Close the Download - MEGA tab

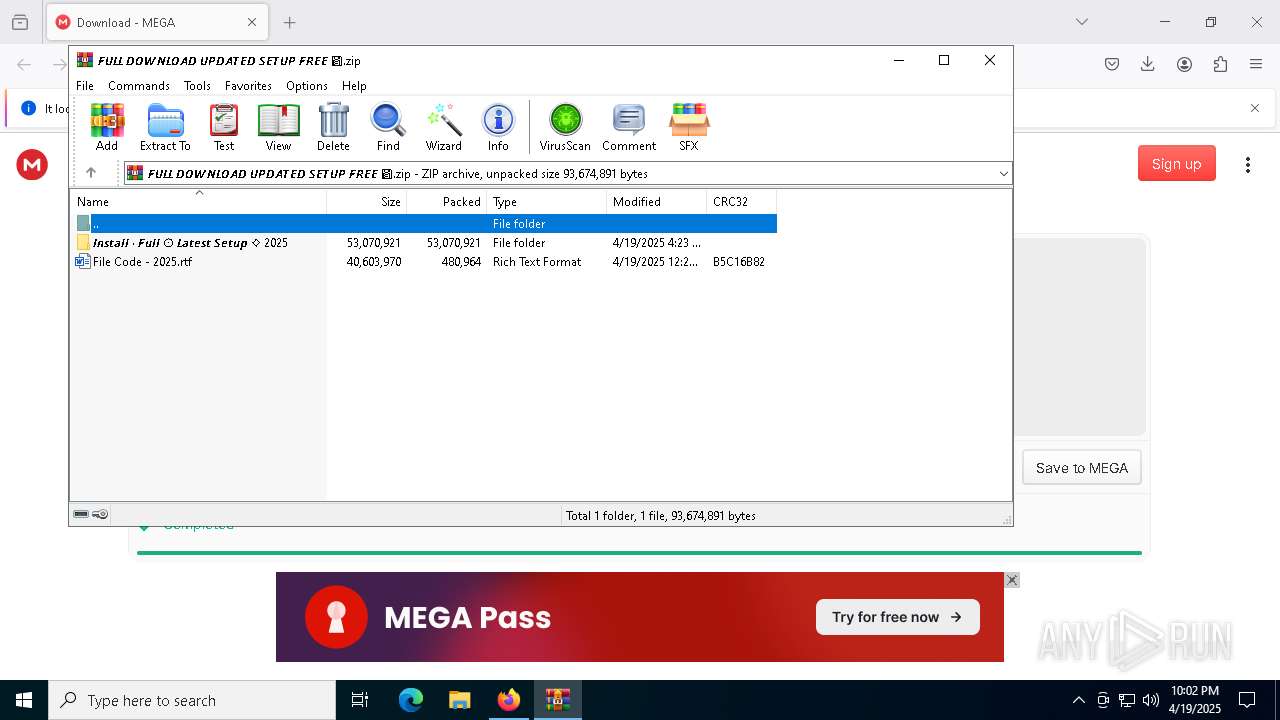252,22
